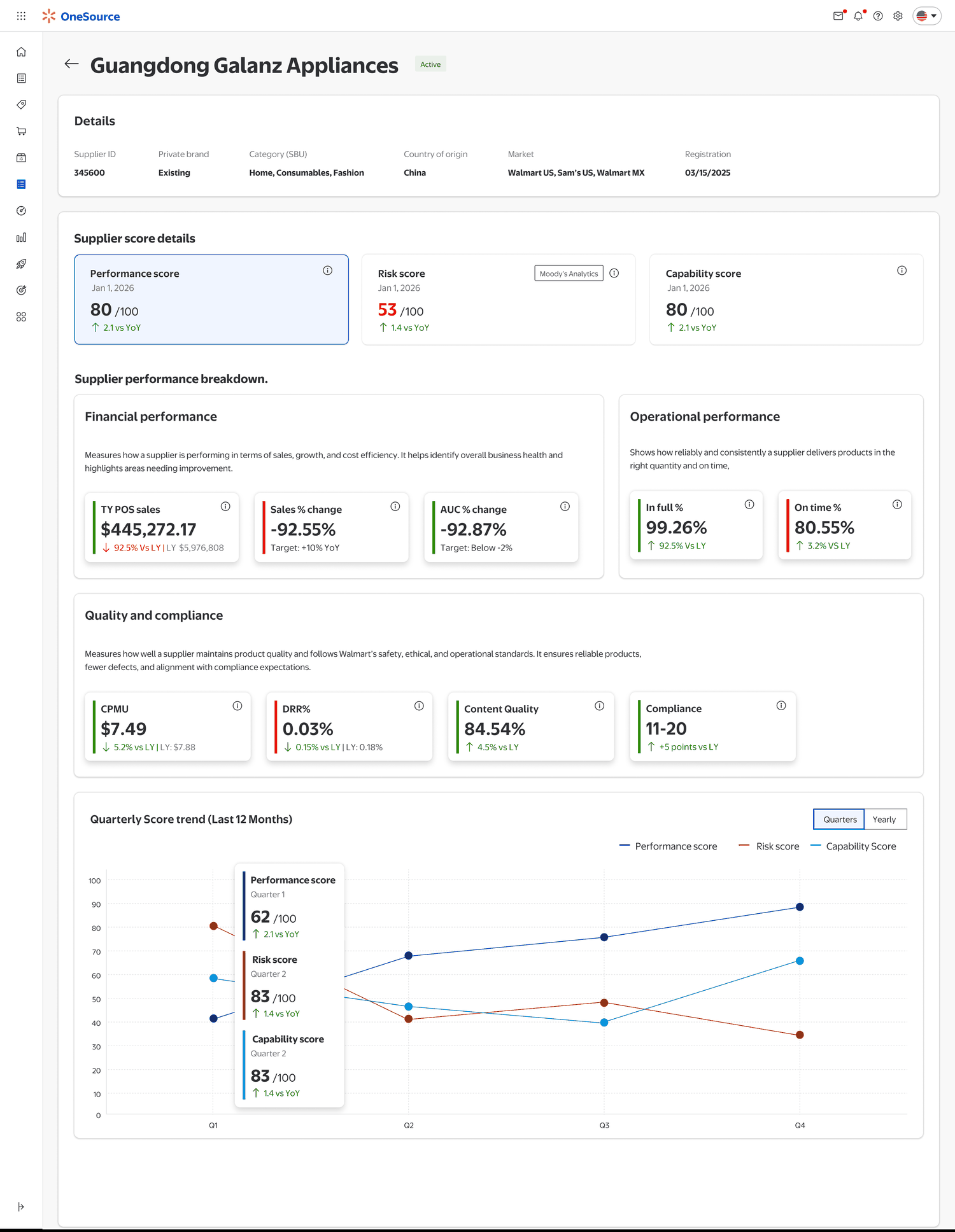Open the package box sidebar icon

(21, 158)
